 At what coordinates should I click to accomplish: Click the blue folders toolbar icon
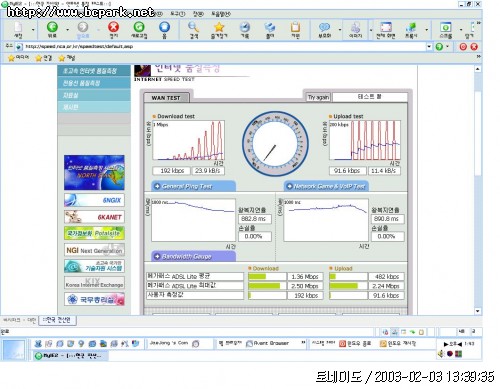[270, 27]
